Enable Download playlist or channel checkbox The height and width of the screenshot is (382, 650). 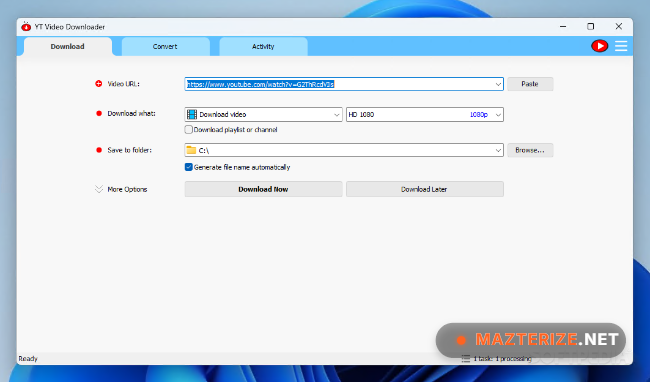click(x=189, y=130)
